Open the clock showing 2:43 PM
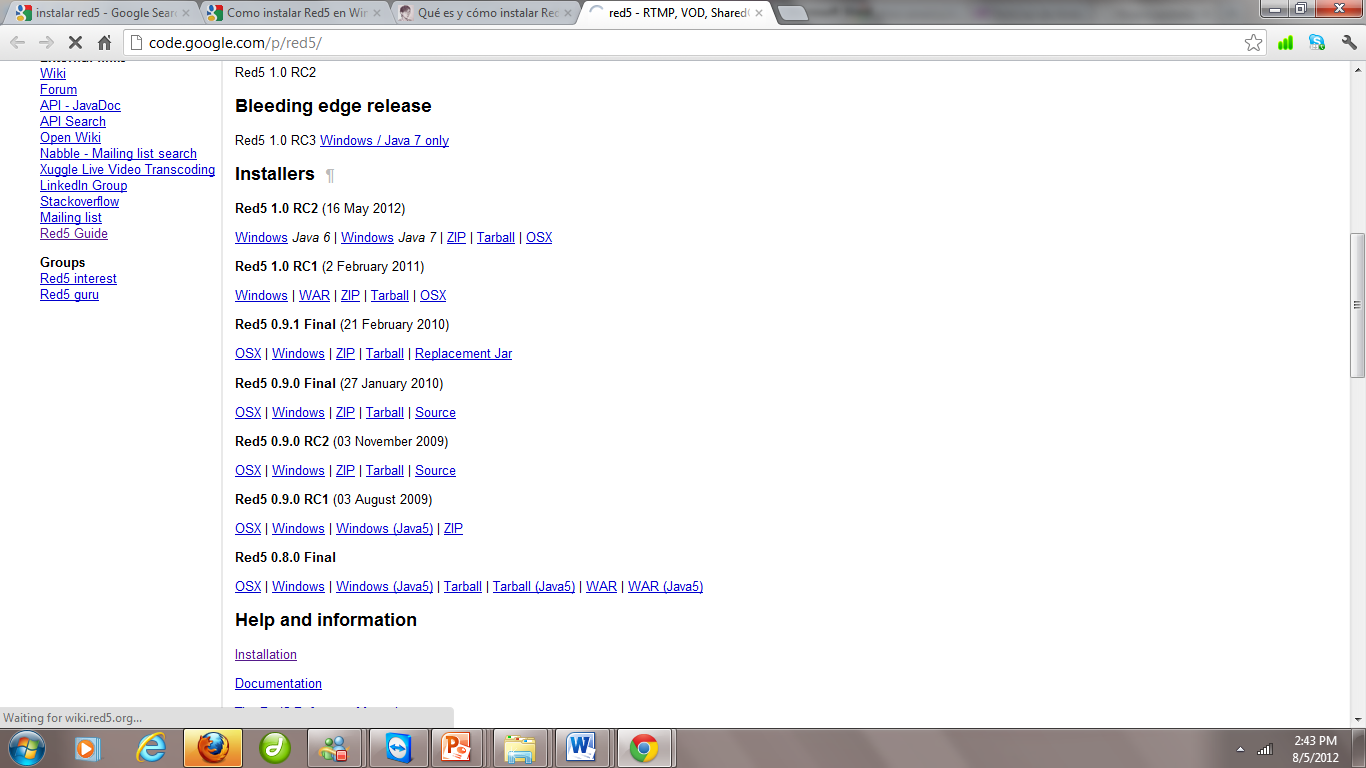This screenshot has width=1366, height=768. click(x=1315, y=749)
